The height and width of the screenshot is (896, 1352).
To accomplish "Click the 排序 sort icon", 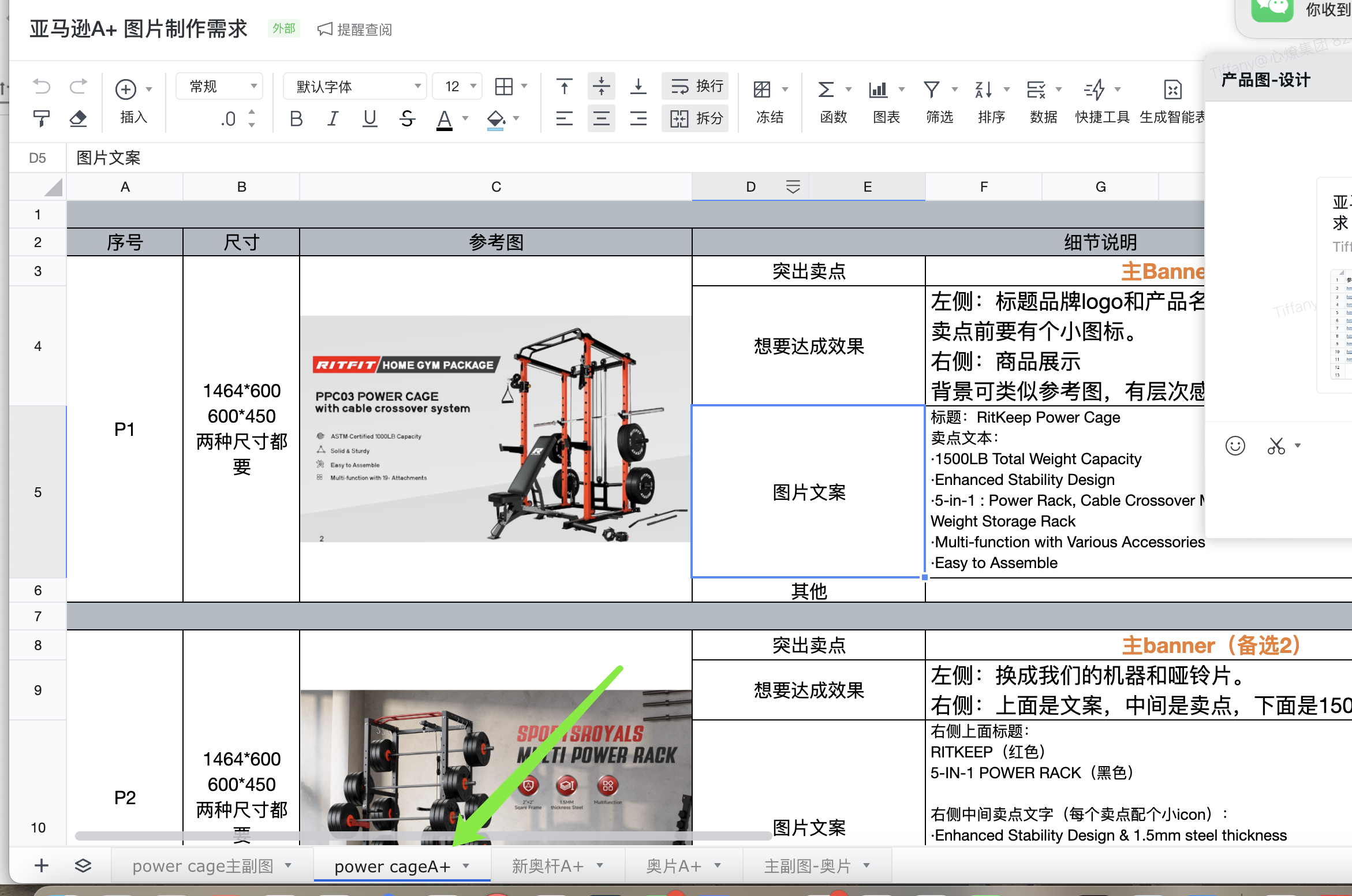I will tap(983, 89).
